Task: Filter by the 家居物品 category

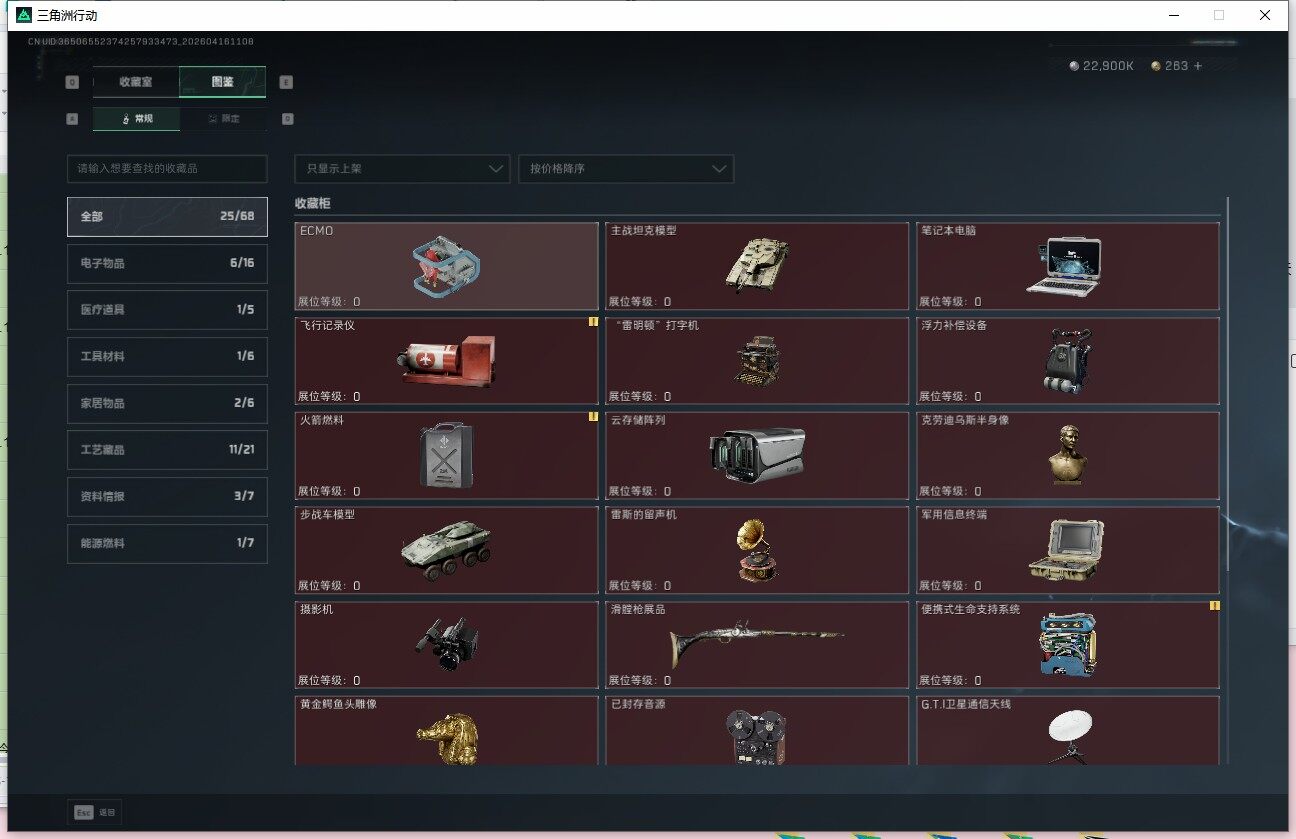Action: point(167,404)
